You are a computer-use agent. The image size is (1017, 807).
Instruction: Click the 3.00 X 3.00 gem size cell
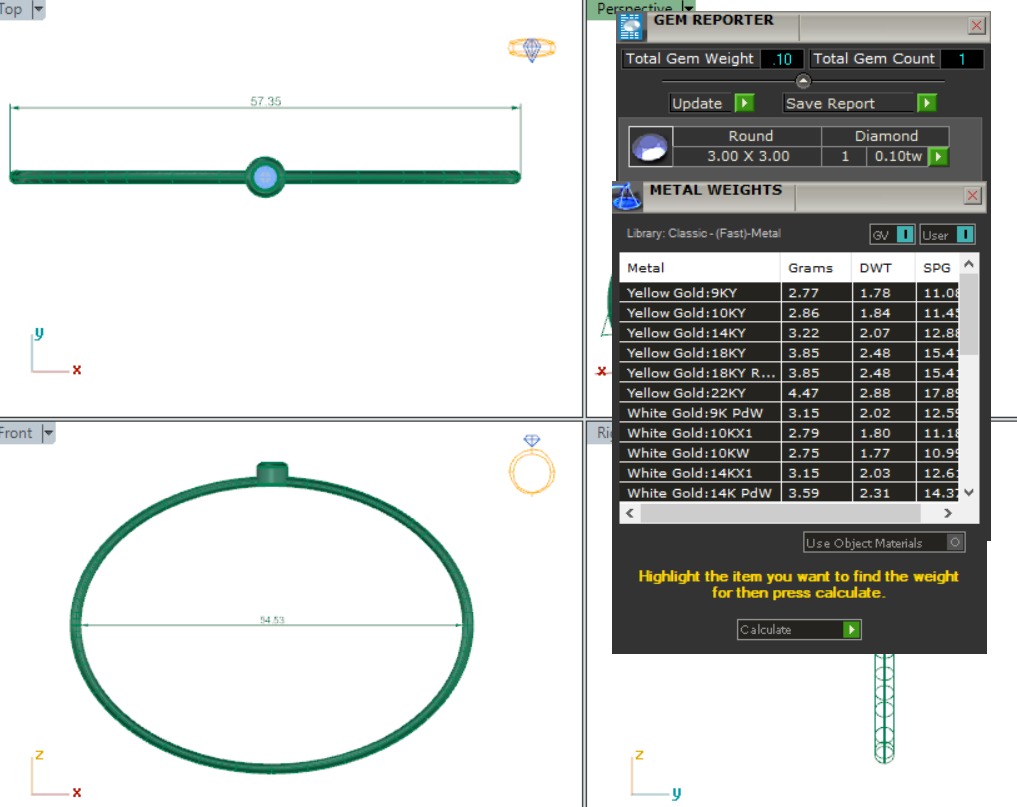[747, 156]
